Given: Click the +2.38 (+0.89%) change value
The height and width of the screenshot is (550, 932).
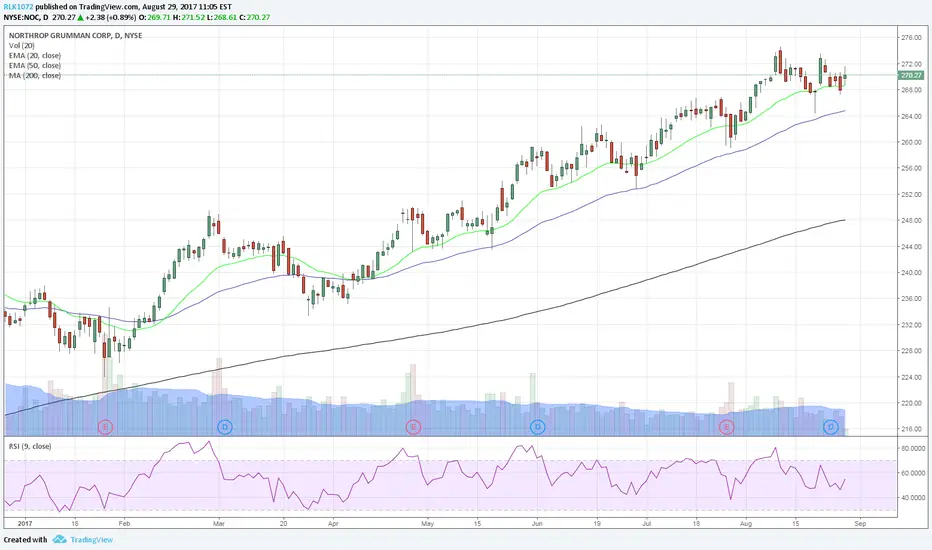Looking at the screenshot, I should point(111,17).
